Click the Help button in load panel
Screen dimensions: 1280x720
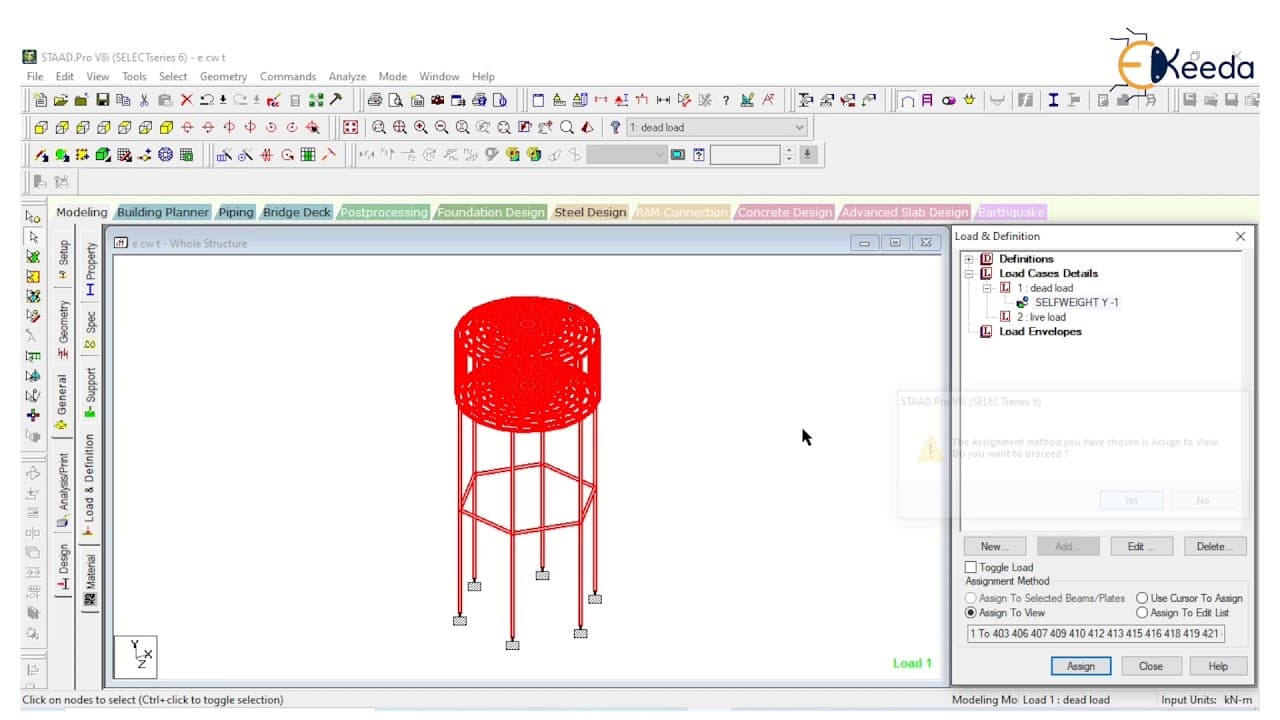click(x=1218, y=666)
